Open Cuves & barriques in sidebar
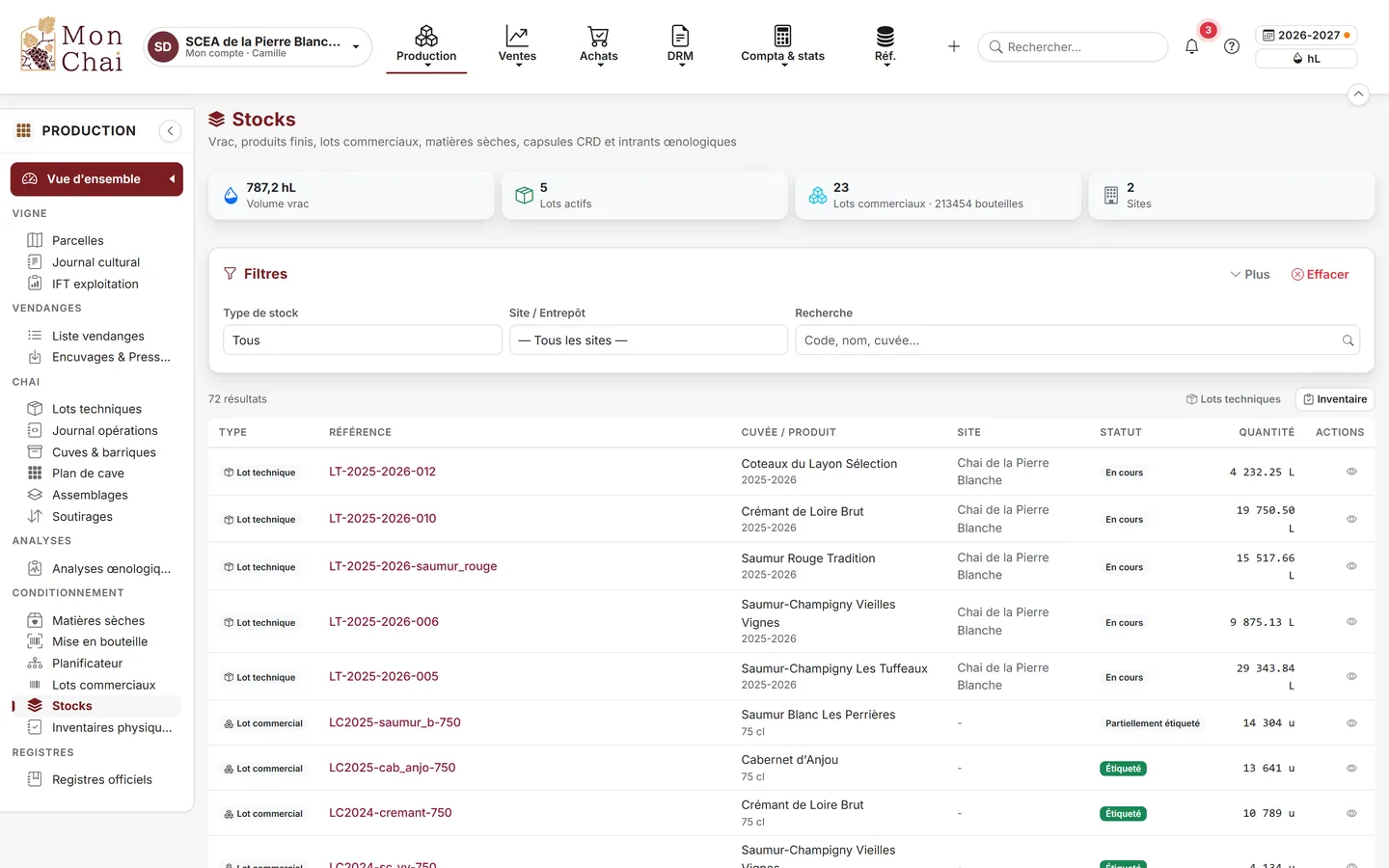Screen dimensions: 1389x868 (x=103, y=452)
